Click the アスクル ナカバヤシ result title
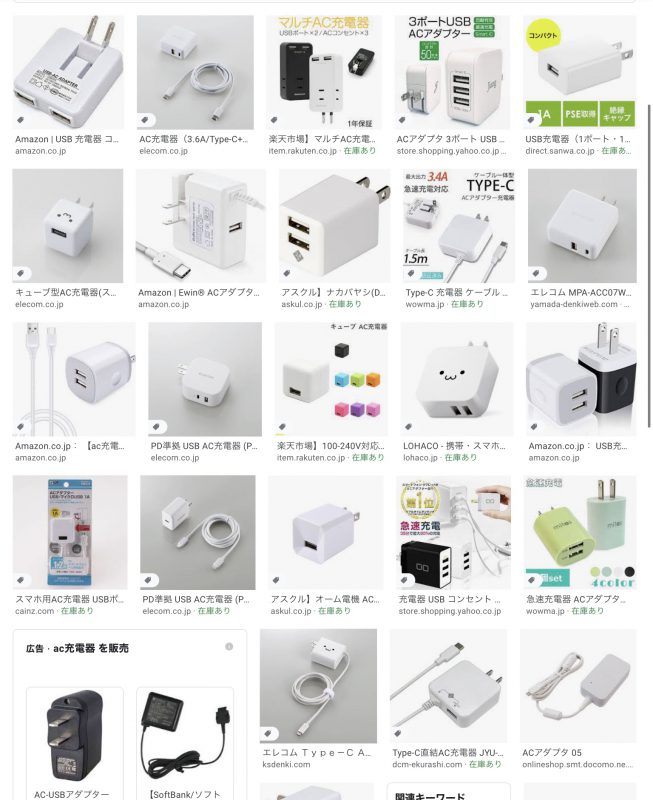 (333, 293)
